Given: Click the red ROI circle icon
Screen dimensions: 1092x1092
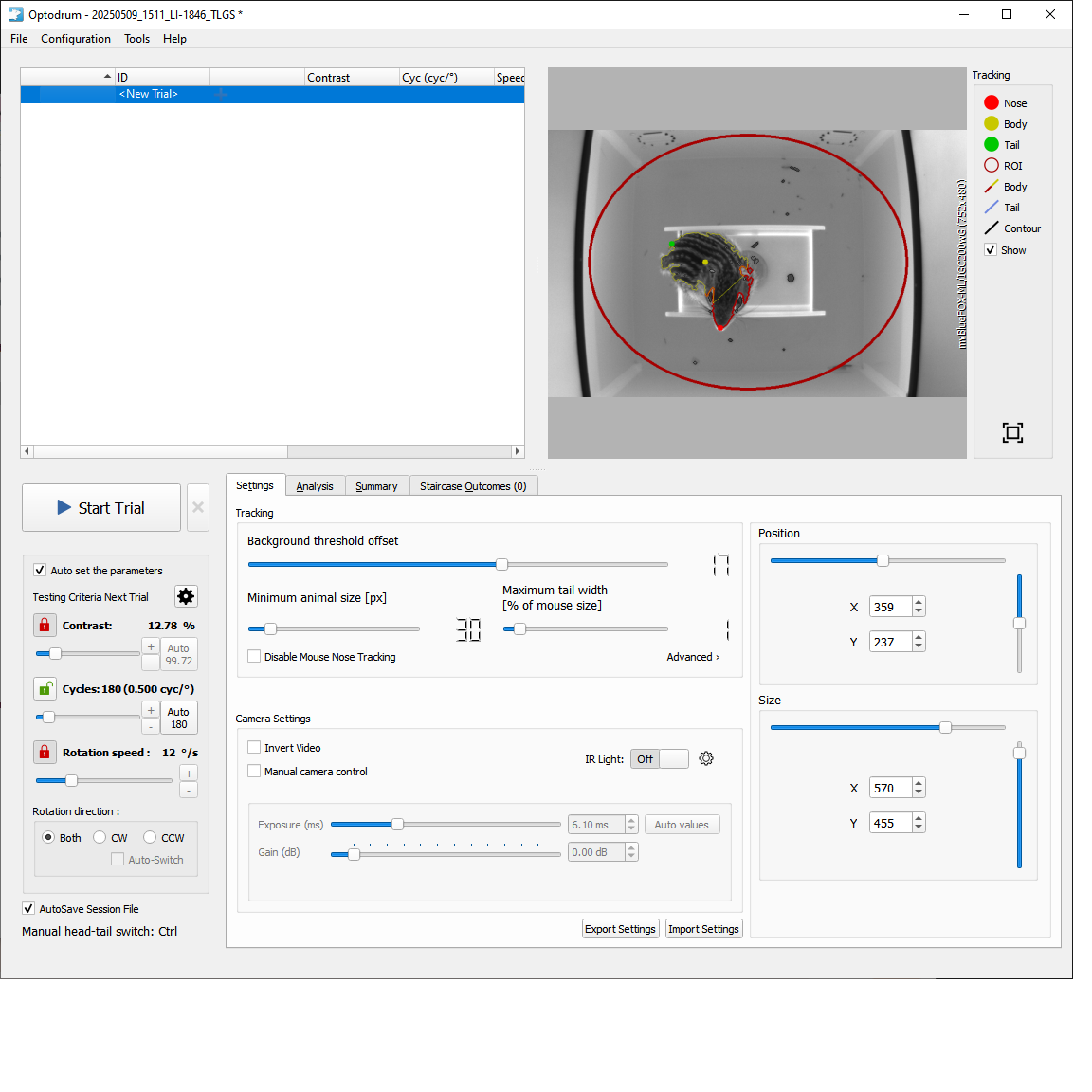Looking at the screenshot, I should 991,165.
